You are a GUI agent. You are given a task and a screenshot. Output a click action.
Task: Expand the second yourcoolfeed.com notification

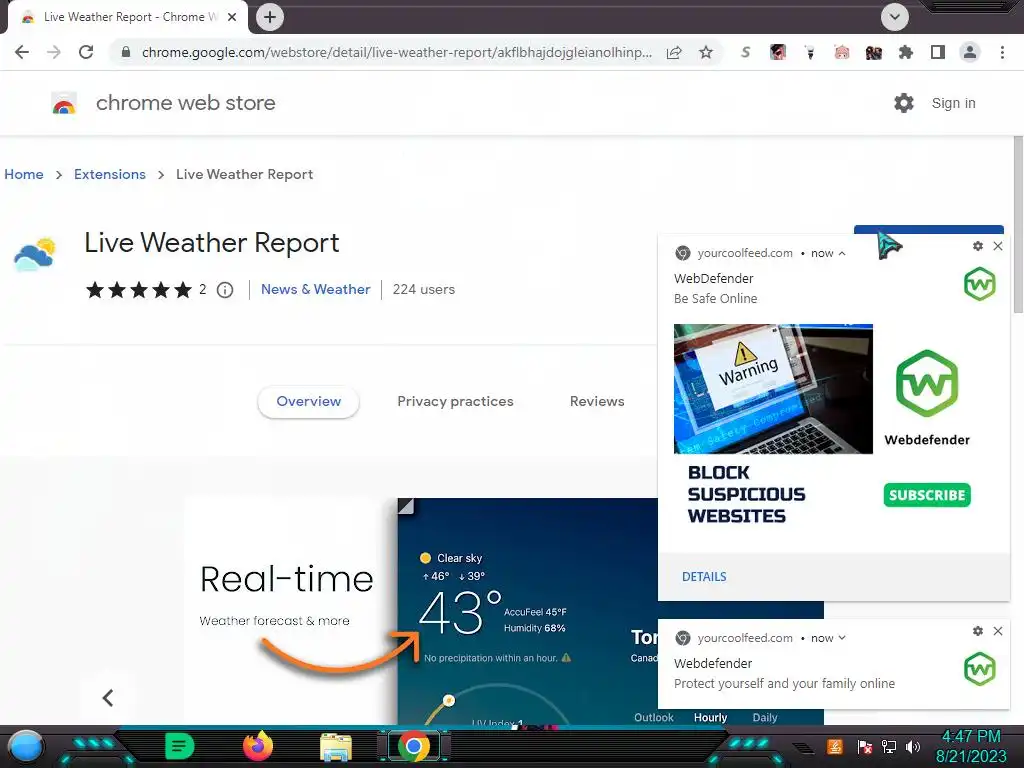point(842,638)
